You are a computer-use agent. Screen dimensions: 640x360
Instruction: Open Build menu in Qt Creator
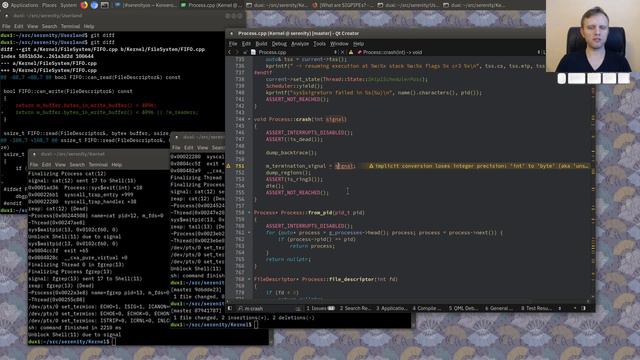261,44
